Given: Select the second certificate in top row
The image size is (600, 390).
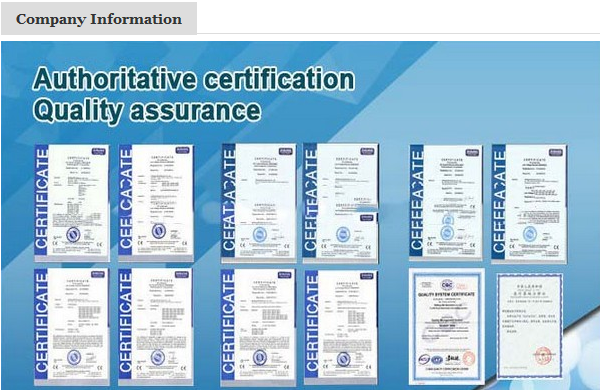Looking at the screenshot, I should pyautogui.click(x=156, y=203).
